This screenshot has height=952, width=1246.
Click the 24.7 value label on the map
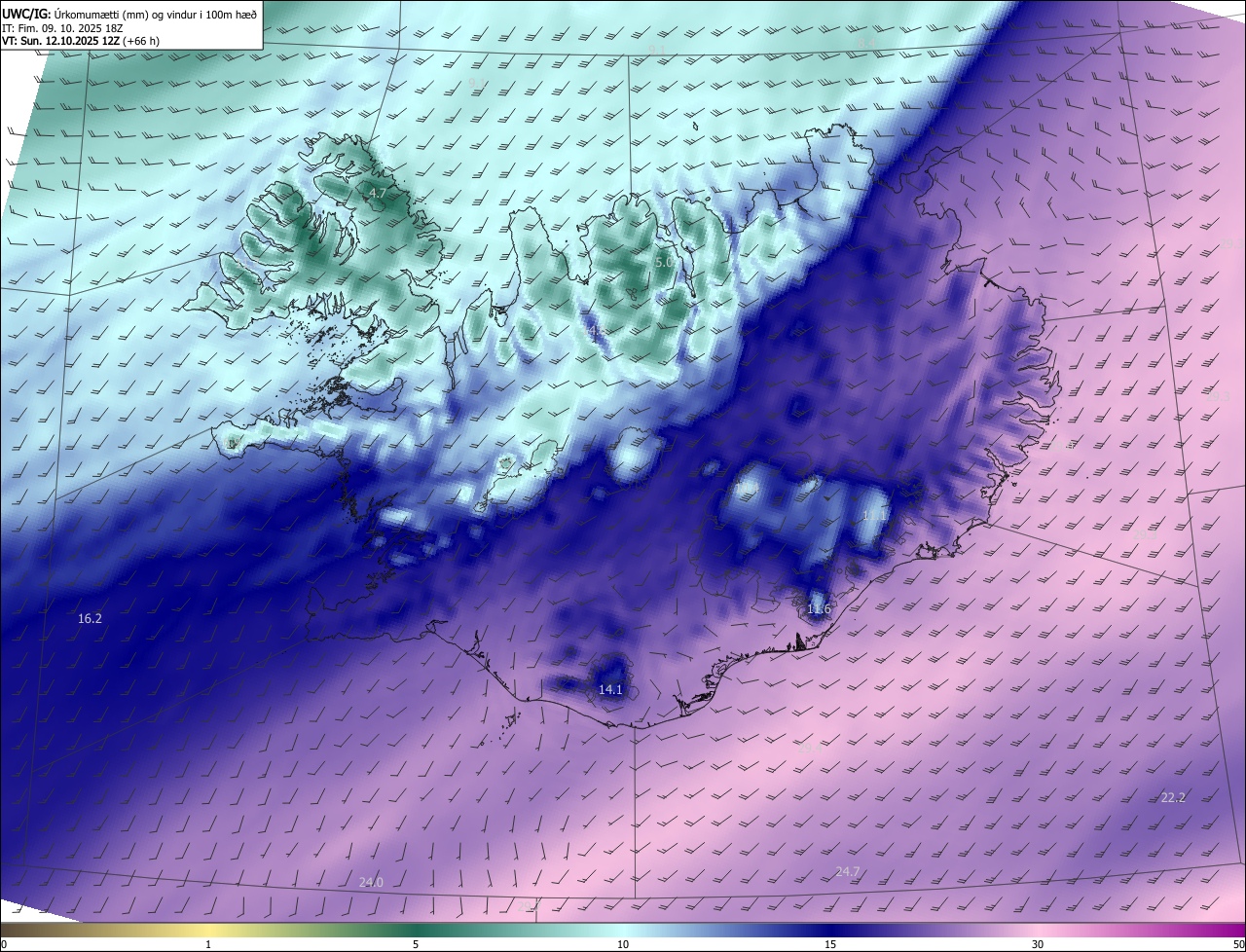tap(848, 871)
